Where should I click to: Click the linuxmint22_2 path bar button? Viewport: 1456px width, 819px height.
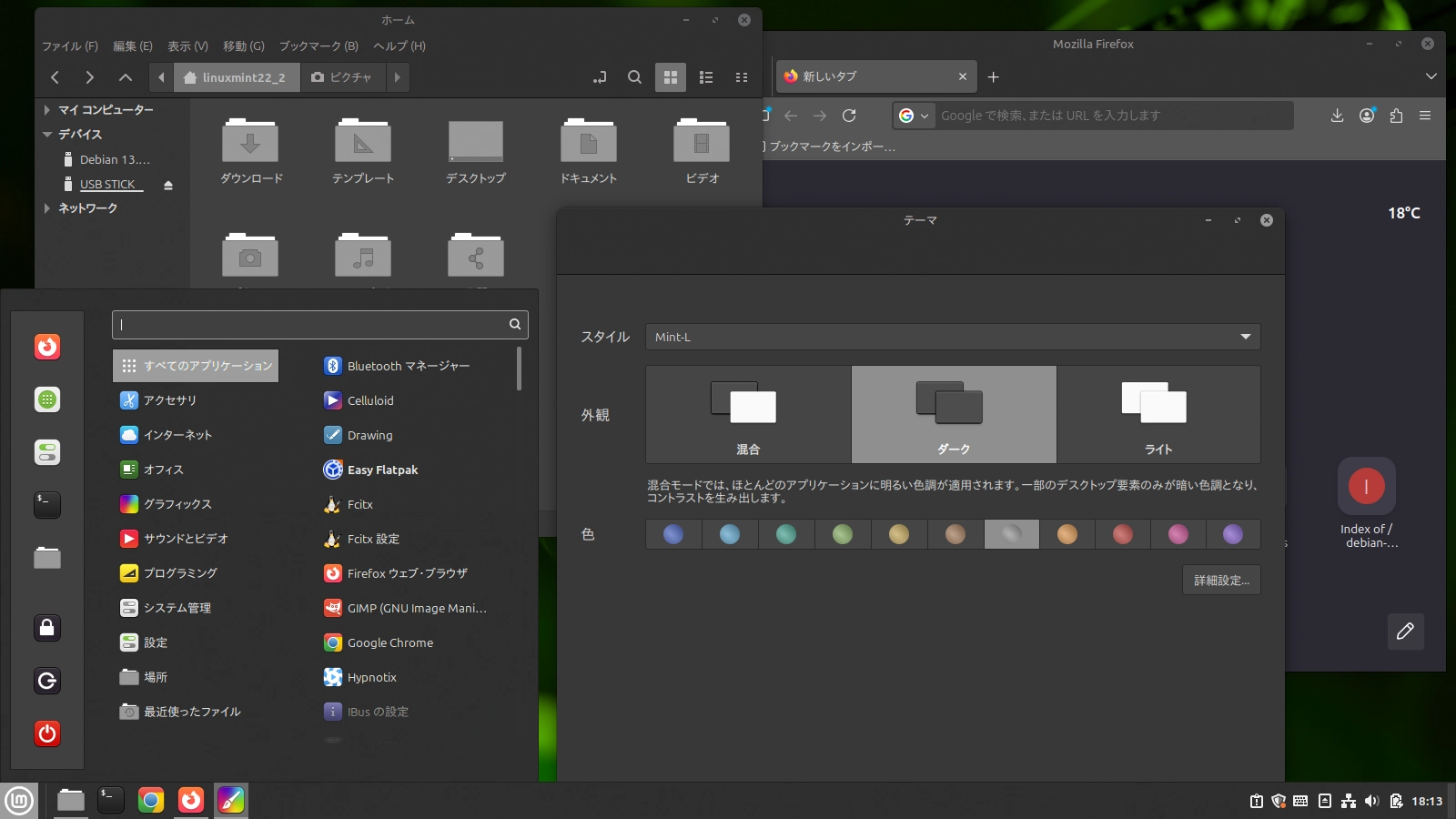[x=236, y=77]
